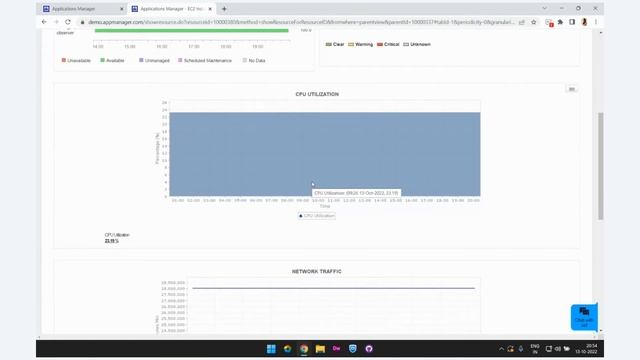Viewport: 640px width, 360px height.
Task: Click the microphone icon in system tray
Action: coord(521,349)
